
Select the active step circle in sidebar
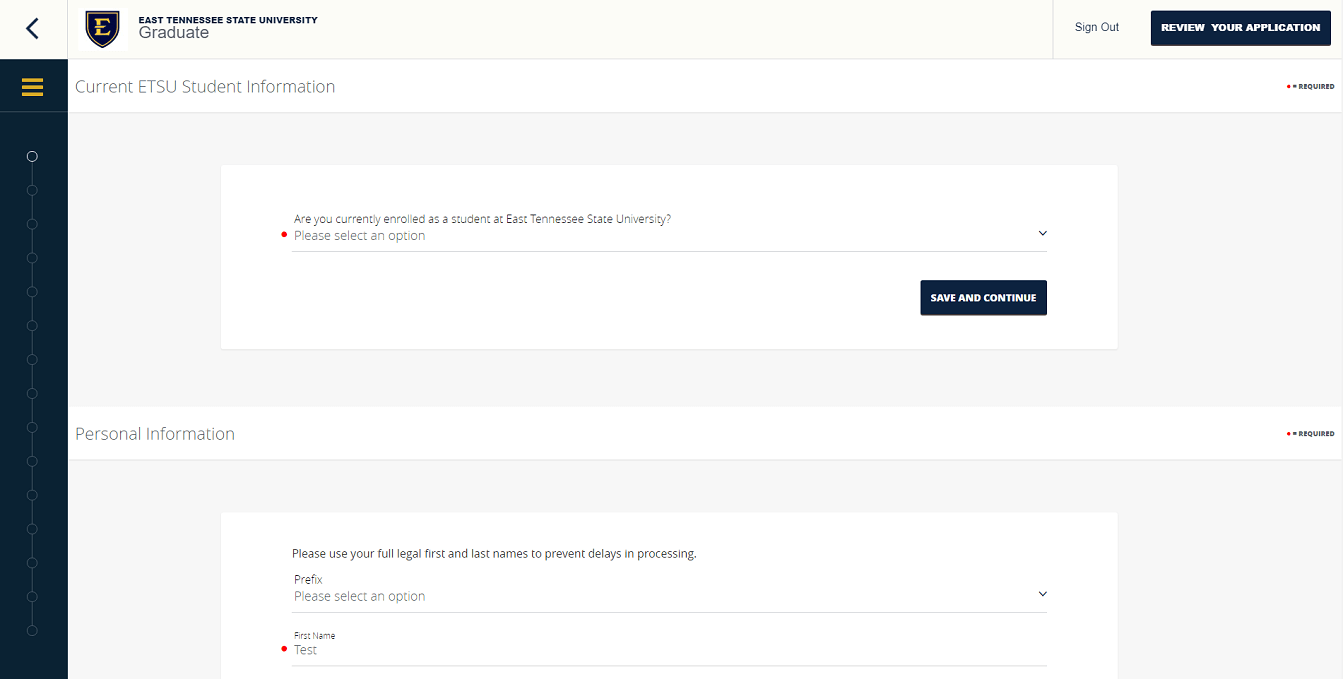click(32, 156)
